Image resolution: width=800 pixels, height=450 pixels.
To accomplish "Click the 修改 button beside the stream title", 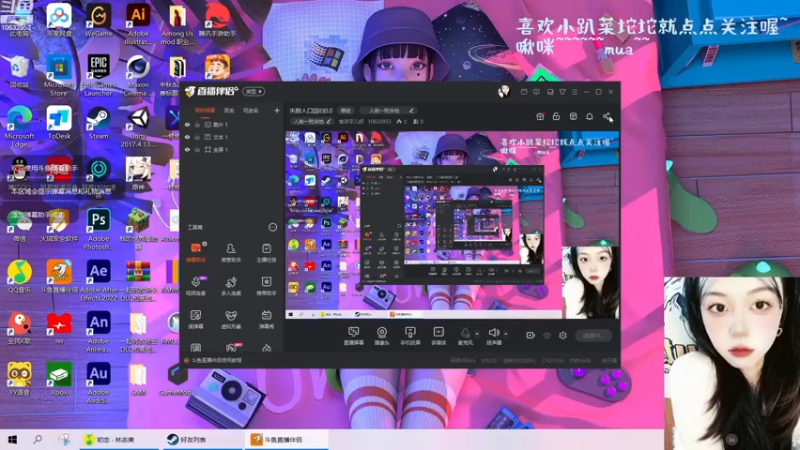I will 345,110.
